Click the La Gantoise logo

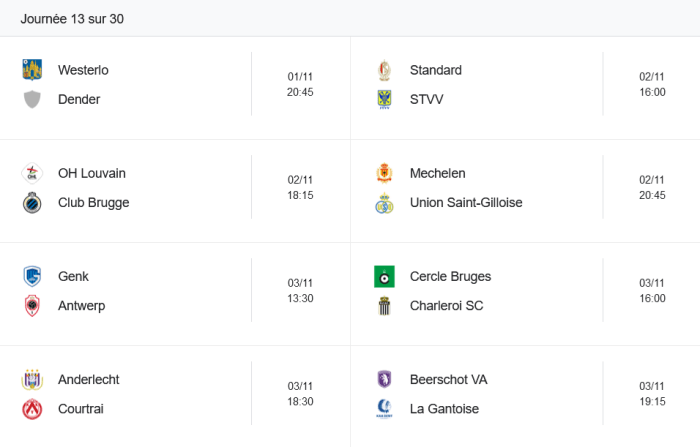(x=384, y=409)
